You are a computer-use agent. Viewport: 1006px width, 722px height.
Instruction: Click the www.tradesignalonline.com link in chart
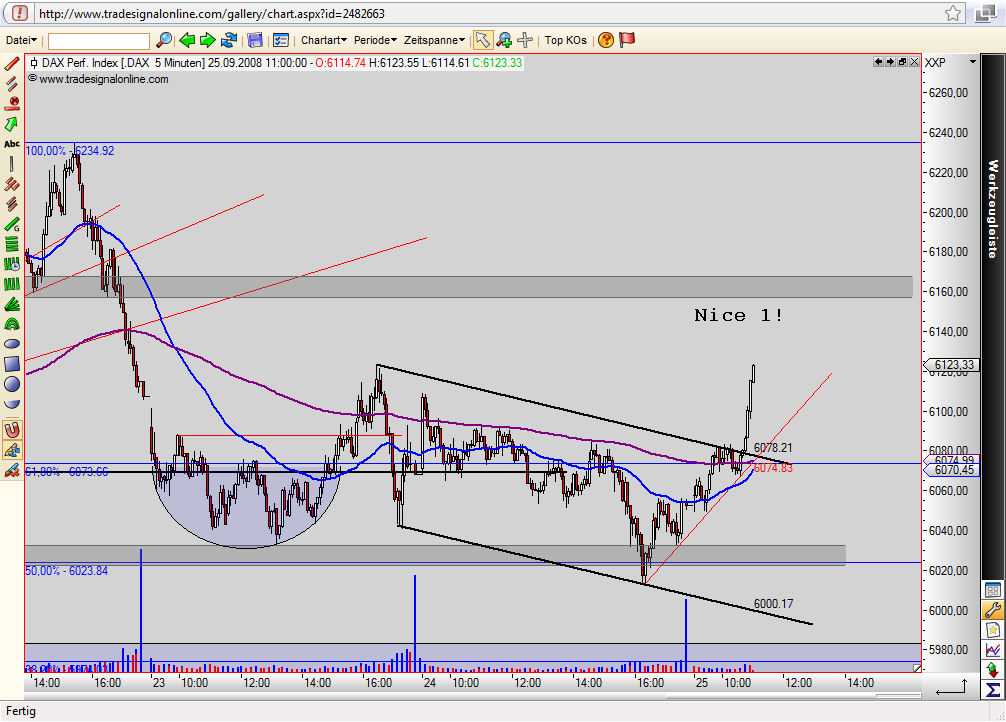103,79
